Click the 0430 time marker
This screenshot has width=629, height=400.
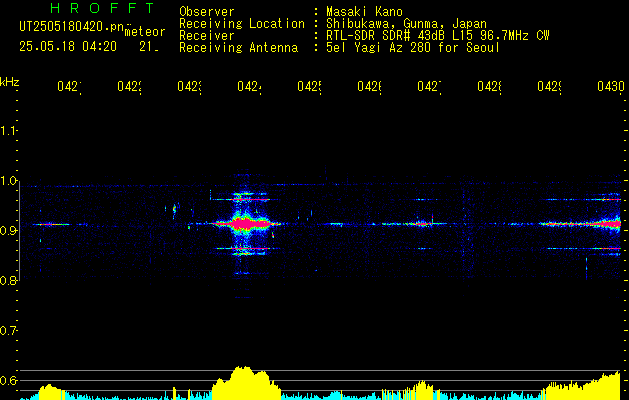(x=611, y=86)
